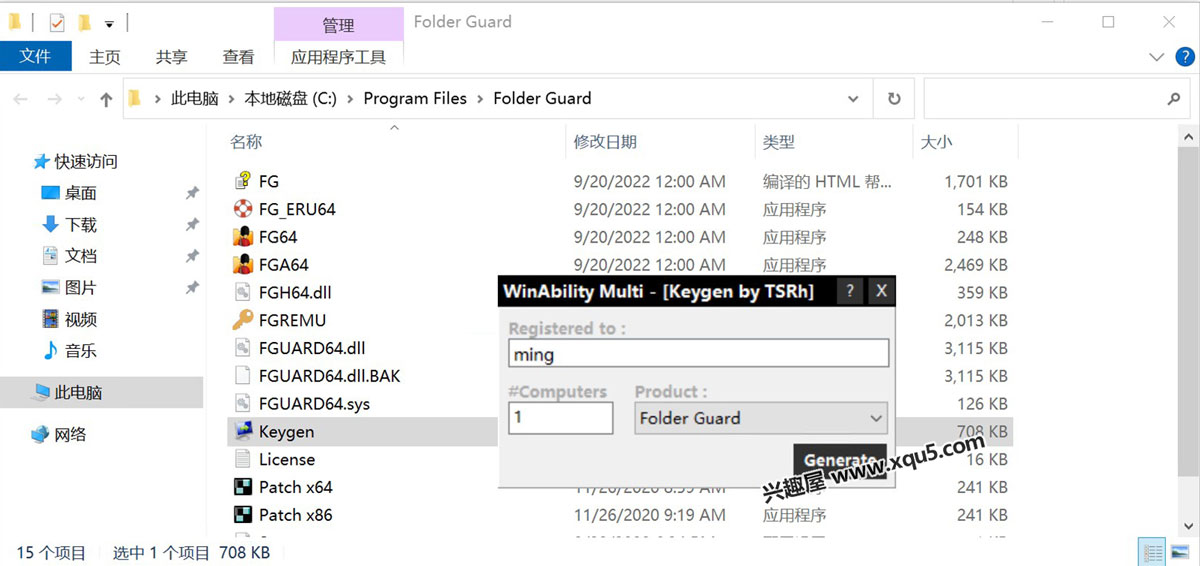Navigate to 此电脑 in breadcrumb
Viewport: 1200px width, 566px height.
click(x=195, y=98)
